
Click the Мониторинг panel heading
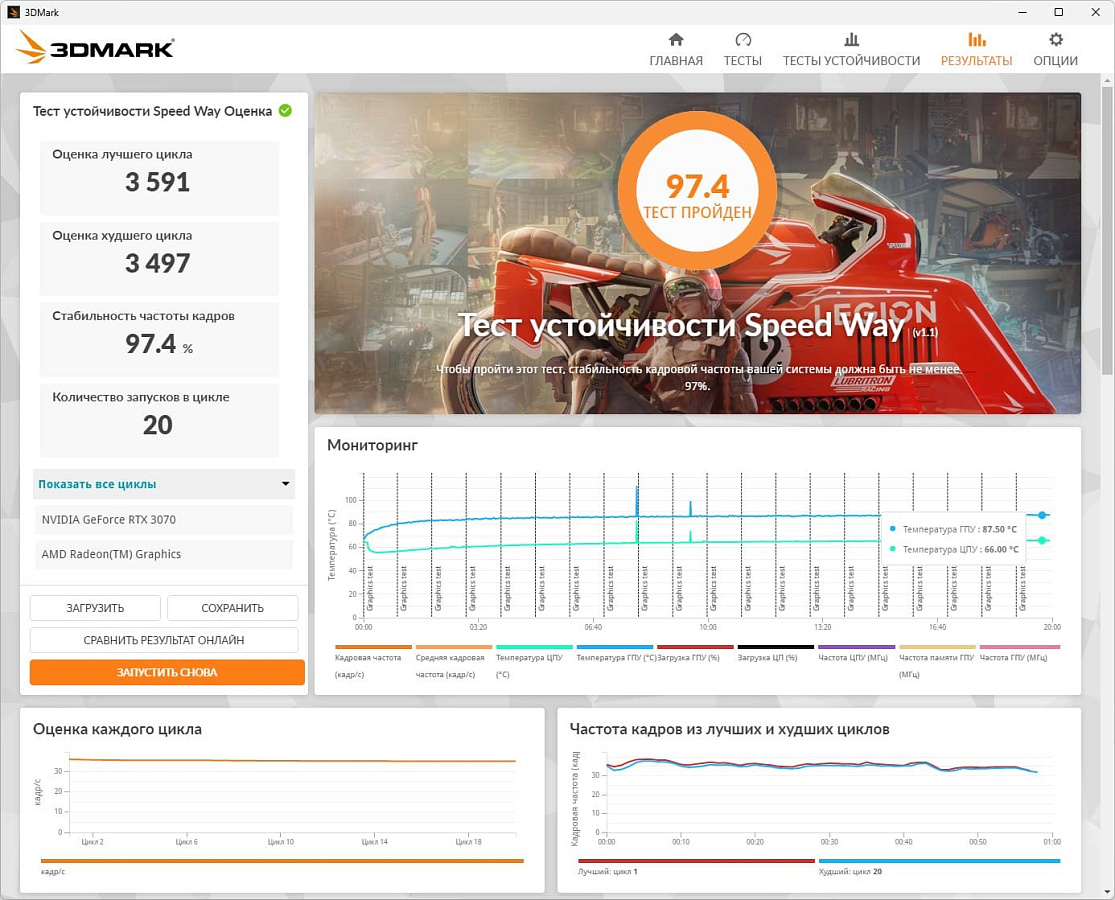[x=373, y=445]
